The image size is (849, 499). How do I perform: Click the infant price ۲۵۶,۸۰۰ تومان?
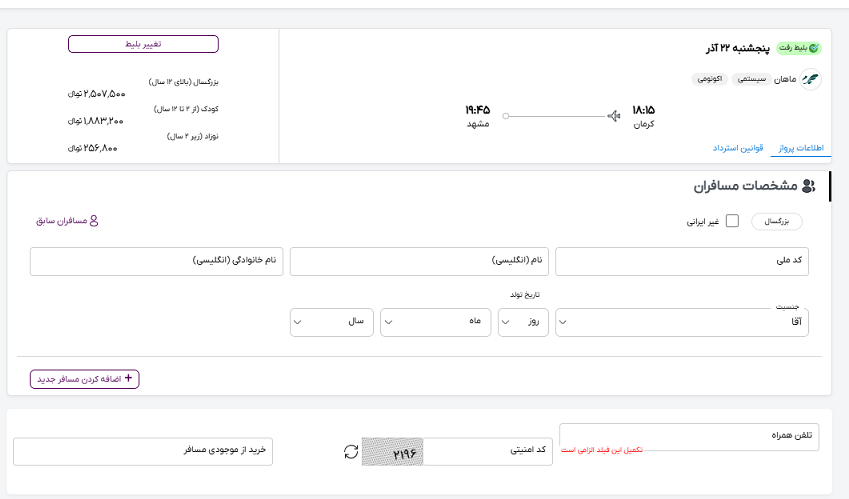coord(93,148)
